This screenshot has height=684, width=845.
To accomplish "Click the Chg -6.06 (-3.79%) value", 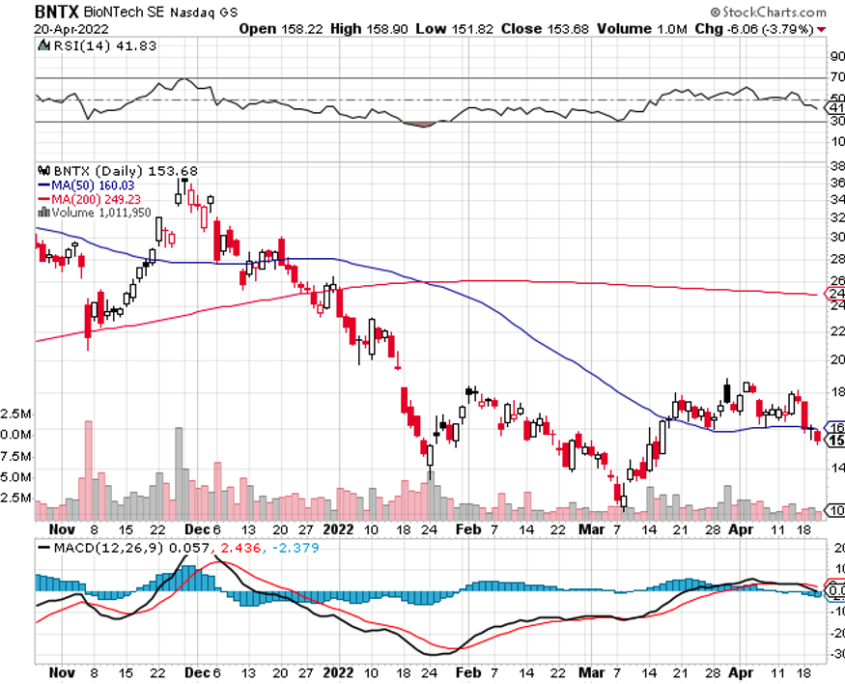I will pos(754,29).
